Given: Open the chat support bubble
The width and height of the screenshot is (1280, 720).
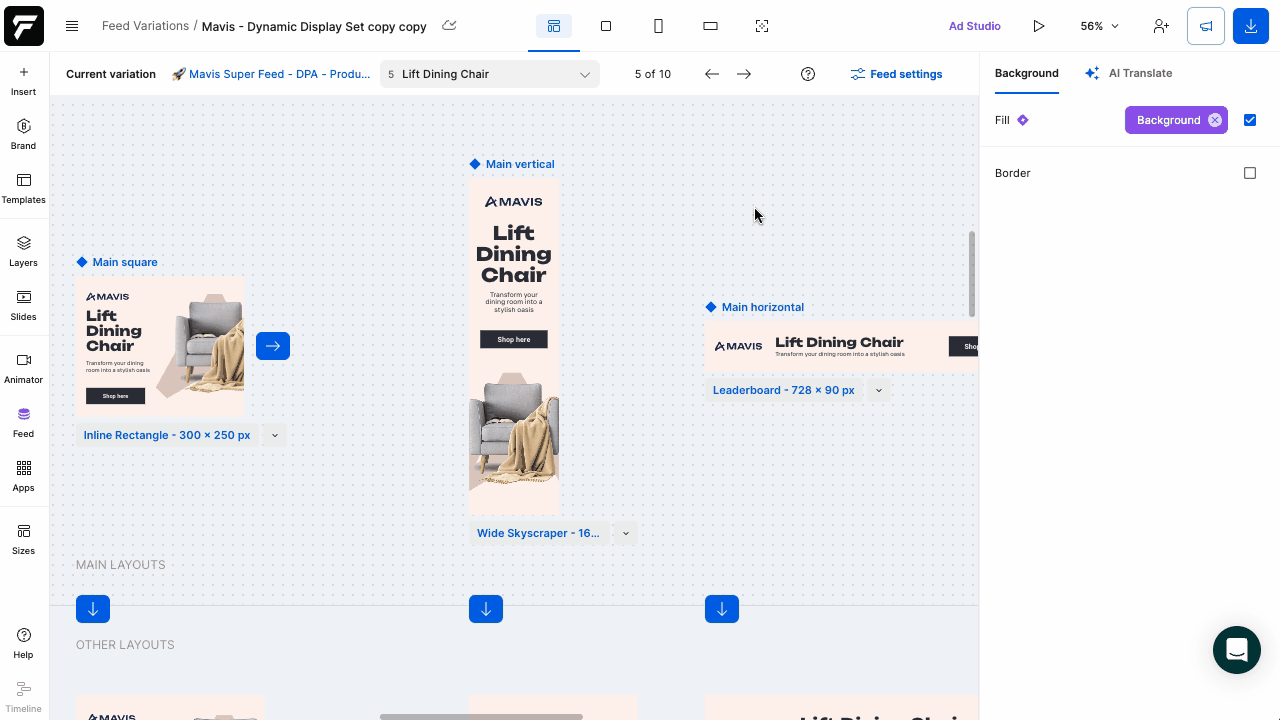Looking at the screenshot, I should pyautogui.click(x=1237, y=650).
